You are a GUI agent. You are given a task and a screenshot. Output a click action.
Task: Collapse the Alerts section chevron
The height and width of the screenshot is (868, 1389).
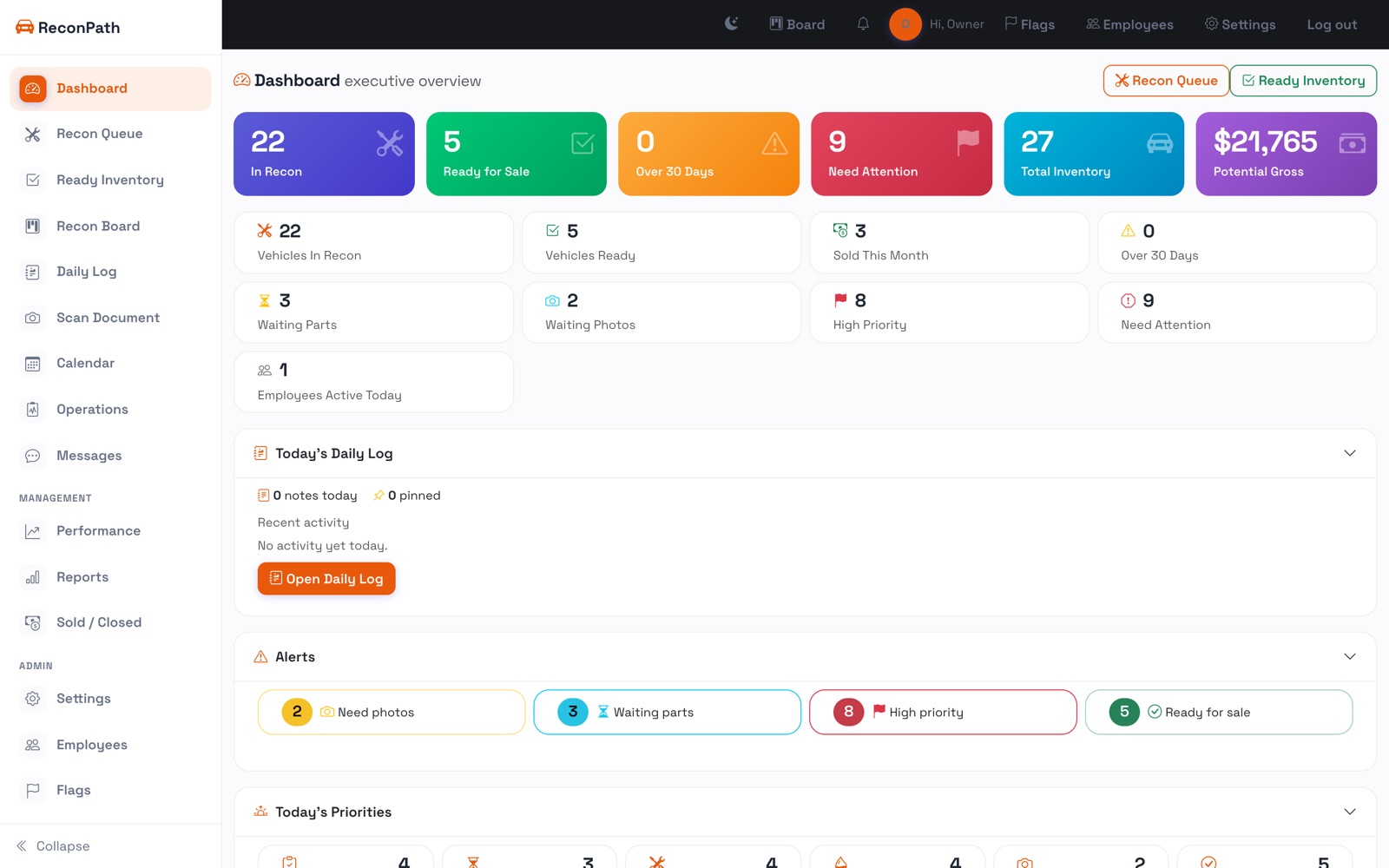[x=1350, y=656]
